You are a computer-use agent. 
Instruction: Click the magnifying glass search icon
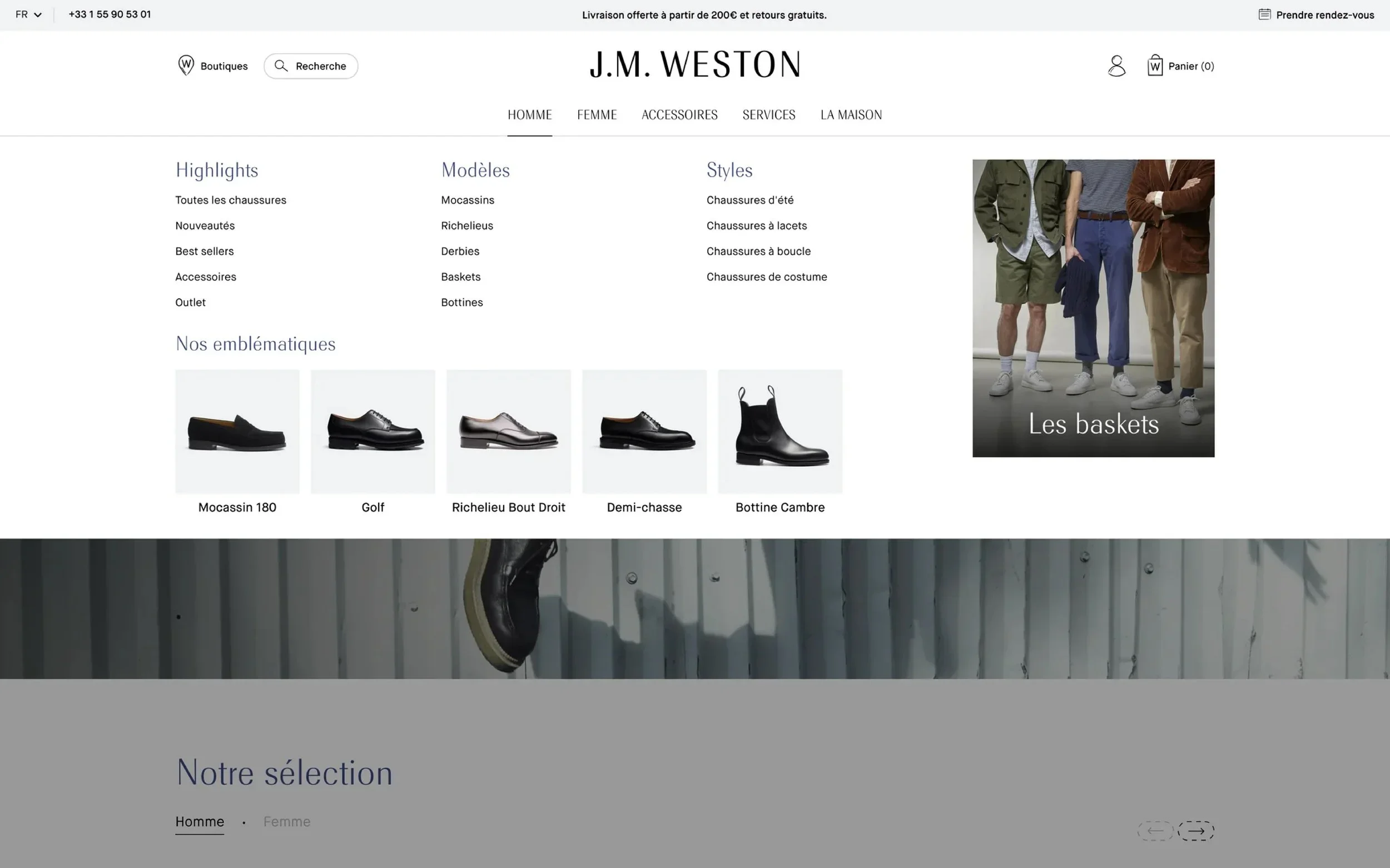(281, 66)
